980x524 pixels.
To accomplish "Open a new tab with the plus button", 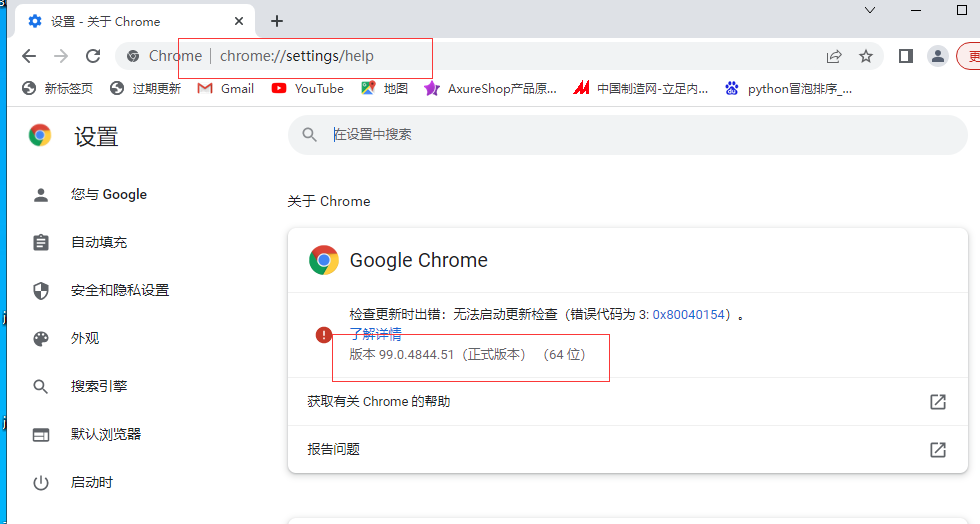I will tap(277, 21).
